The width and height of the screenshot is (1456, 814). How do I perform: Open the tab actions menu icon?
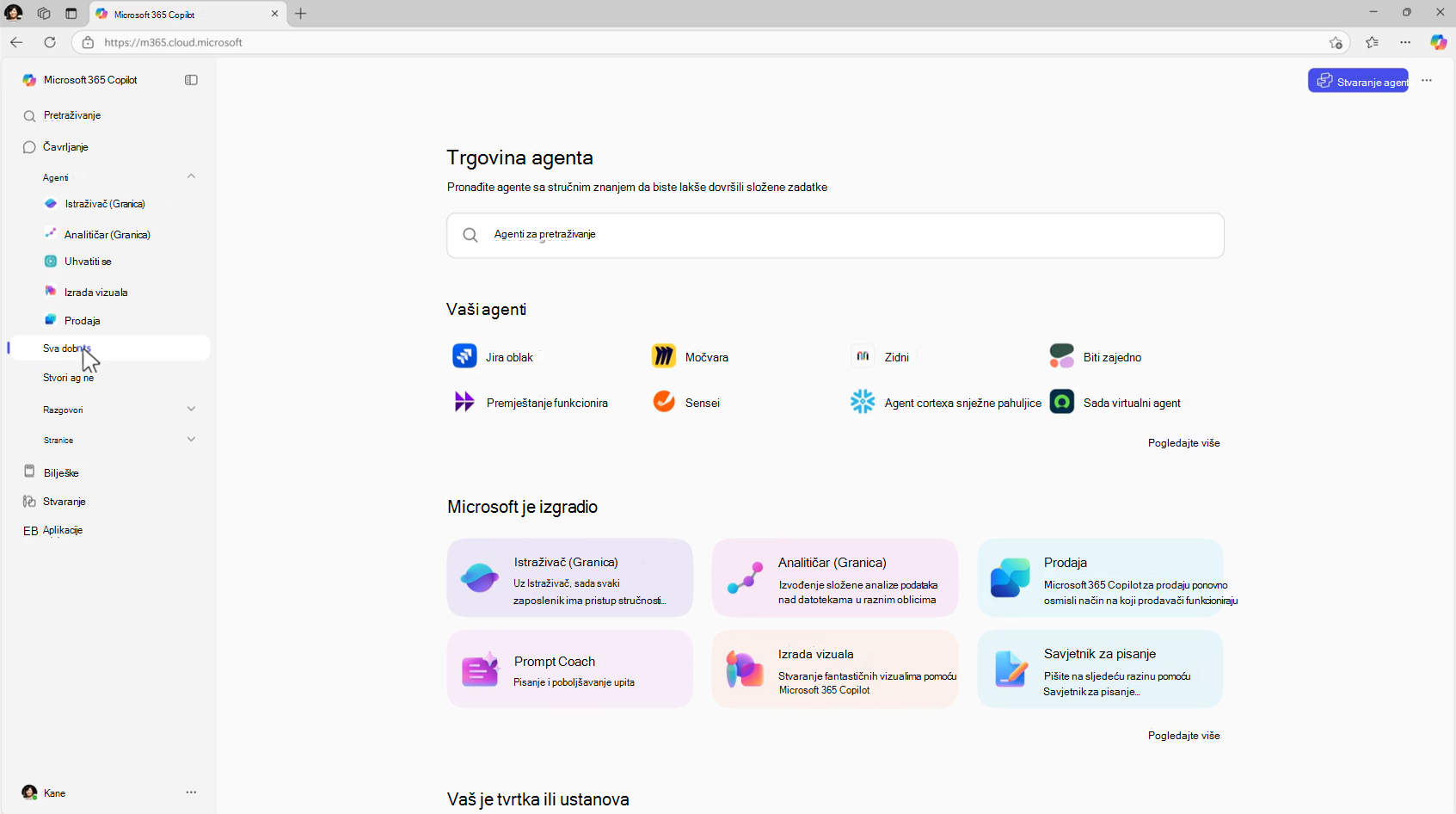click(71, 13)
